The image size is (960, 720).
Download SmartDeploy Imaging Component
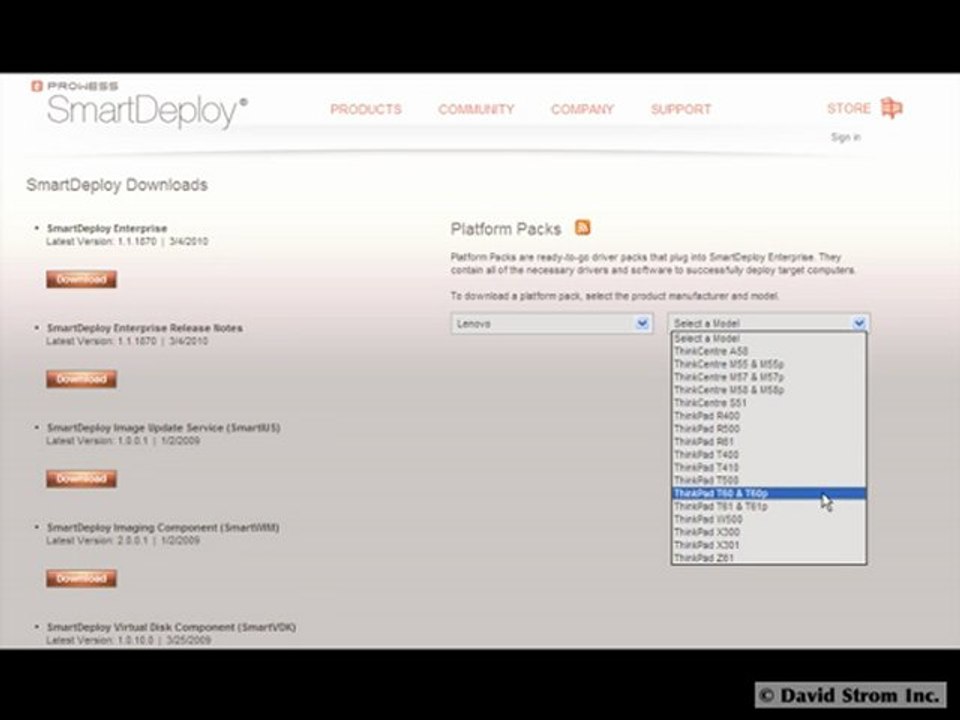pos(81,578)
